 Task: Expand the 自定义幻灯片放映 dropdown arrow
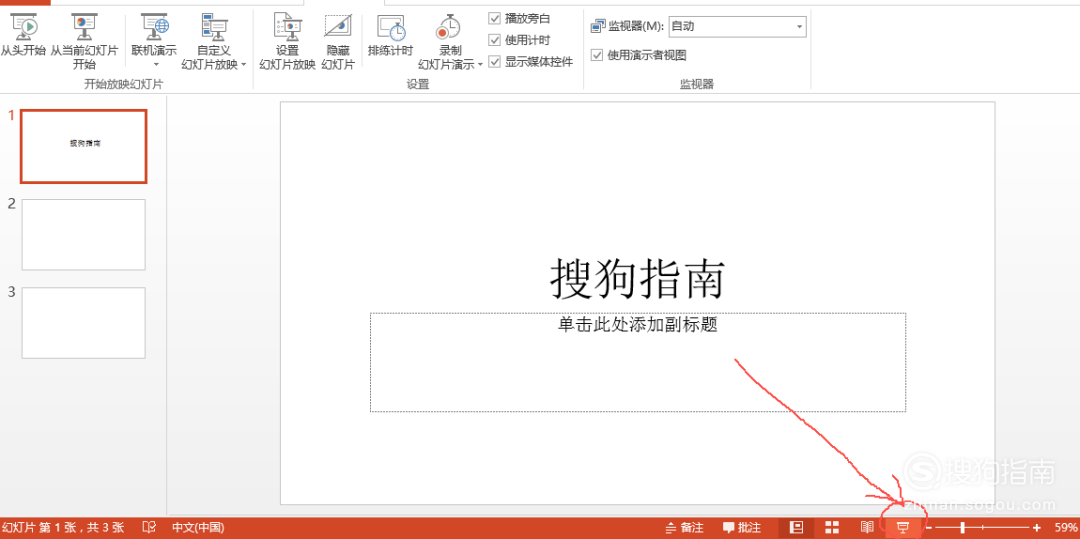point(244,65)
